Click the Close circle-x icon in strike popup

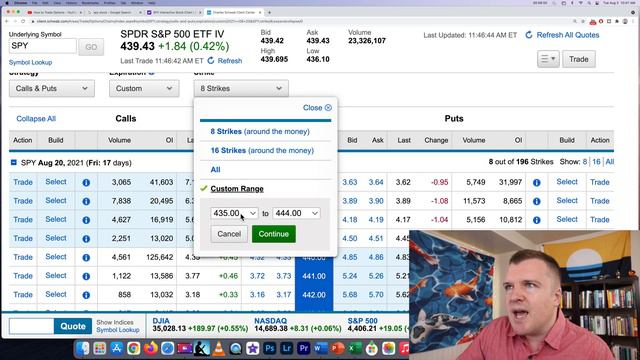328,108
